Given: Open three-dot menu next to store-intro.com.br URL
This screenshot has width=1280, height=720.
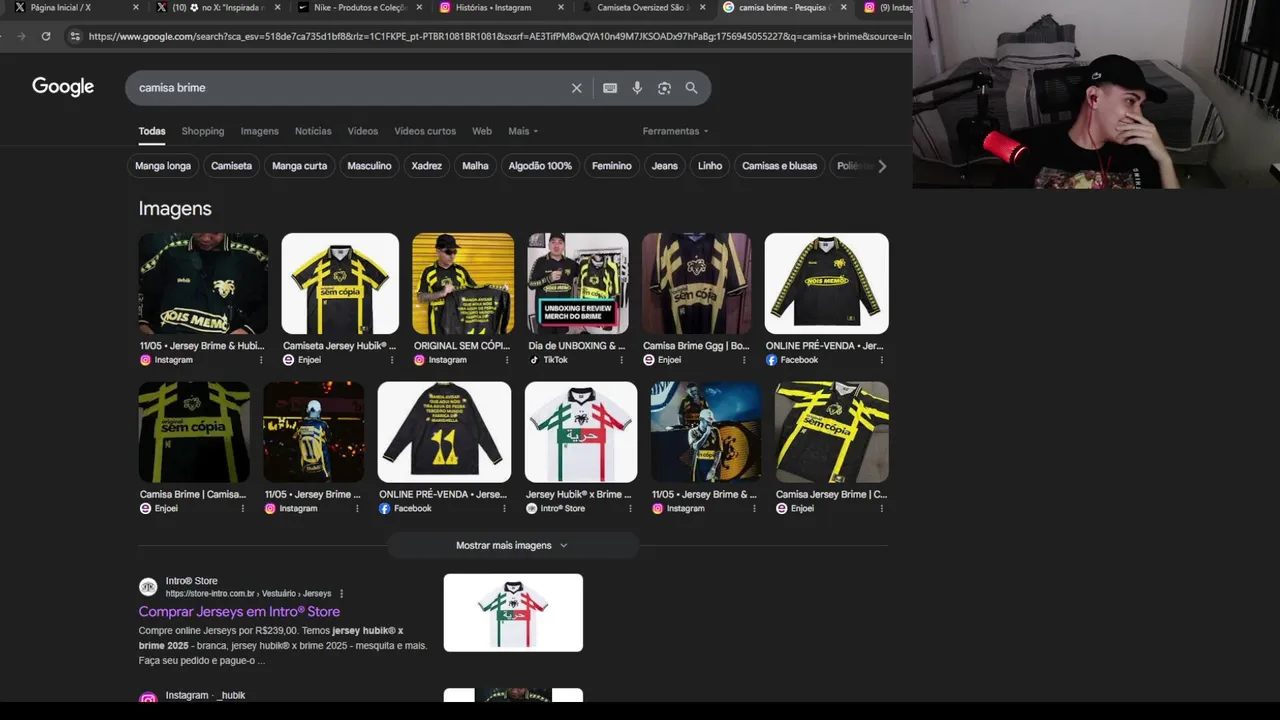Looking at the screenshot, I should click(x=341, y=594).
